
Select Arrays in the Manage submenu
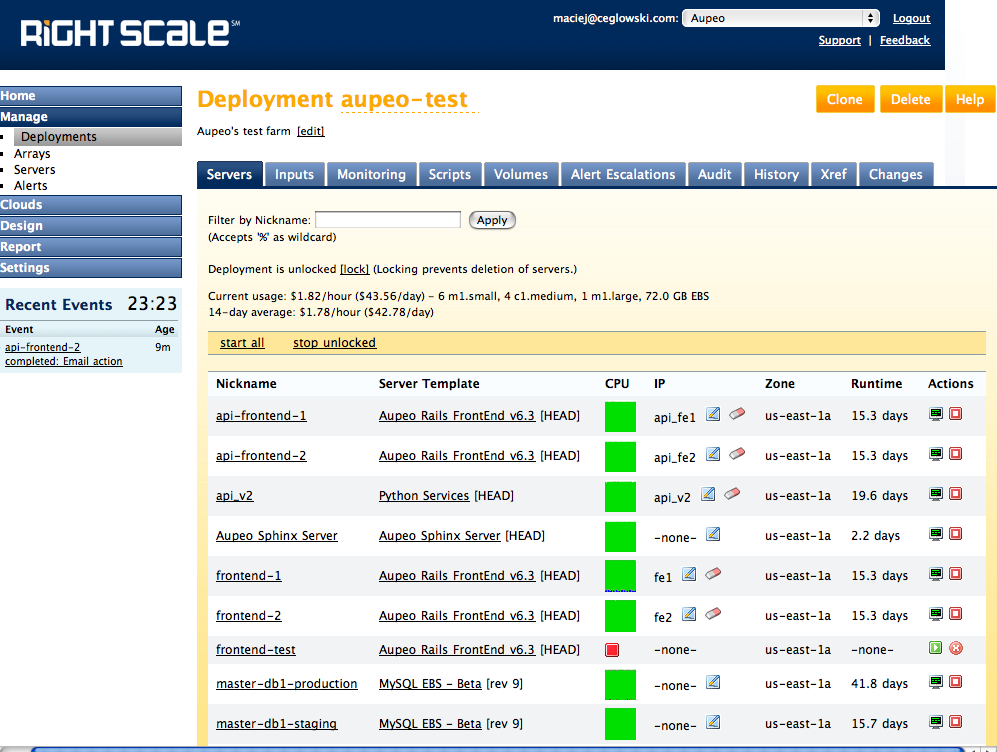(x=32, y=154)
